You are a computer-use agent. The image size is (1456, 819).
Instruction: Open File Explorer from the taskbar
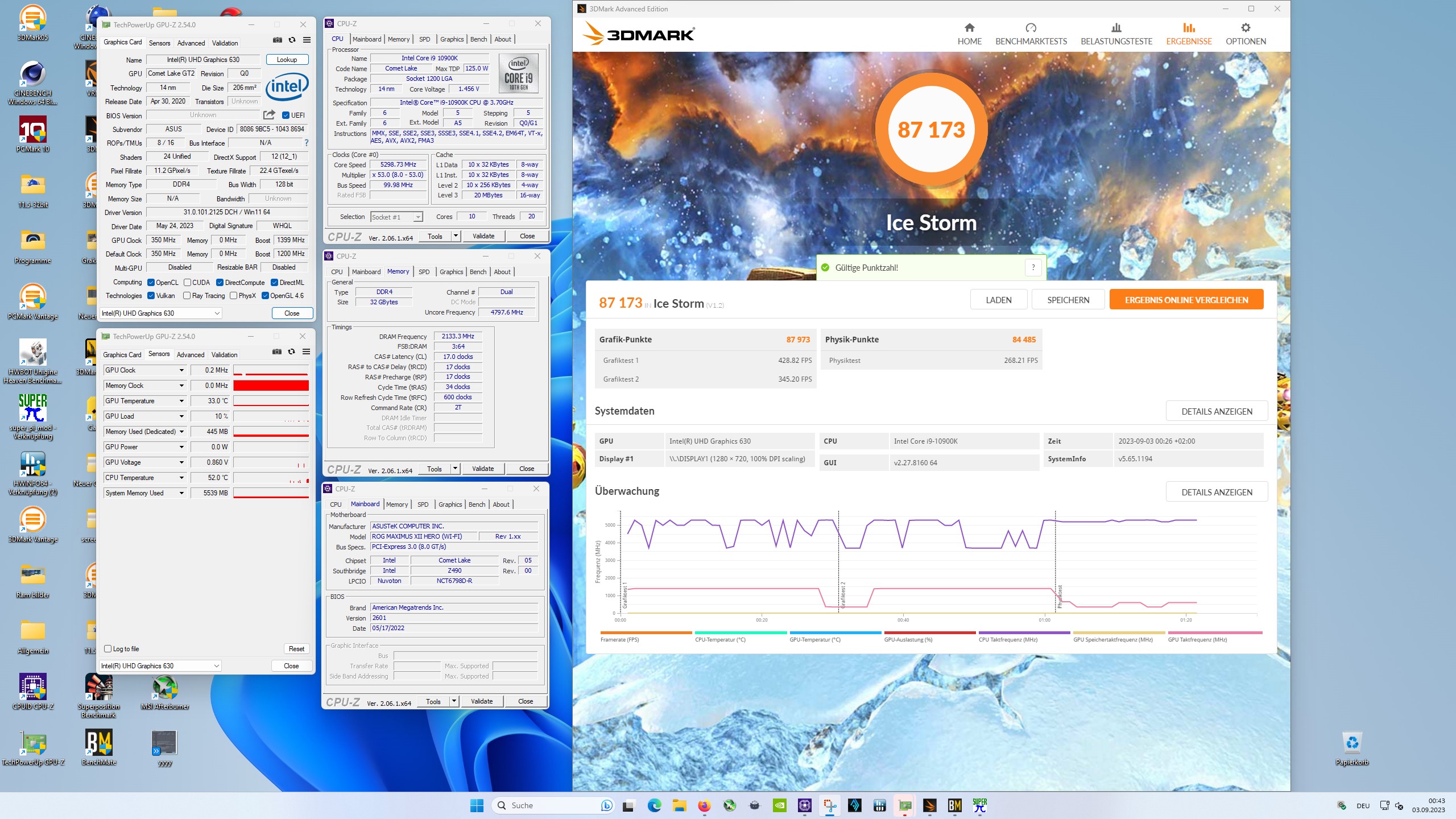679,805
